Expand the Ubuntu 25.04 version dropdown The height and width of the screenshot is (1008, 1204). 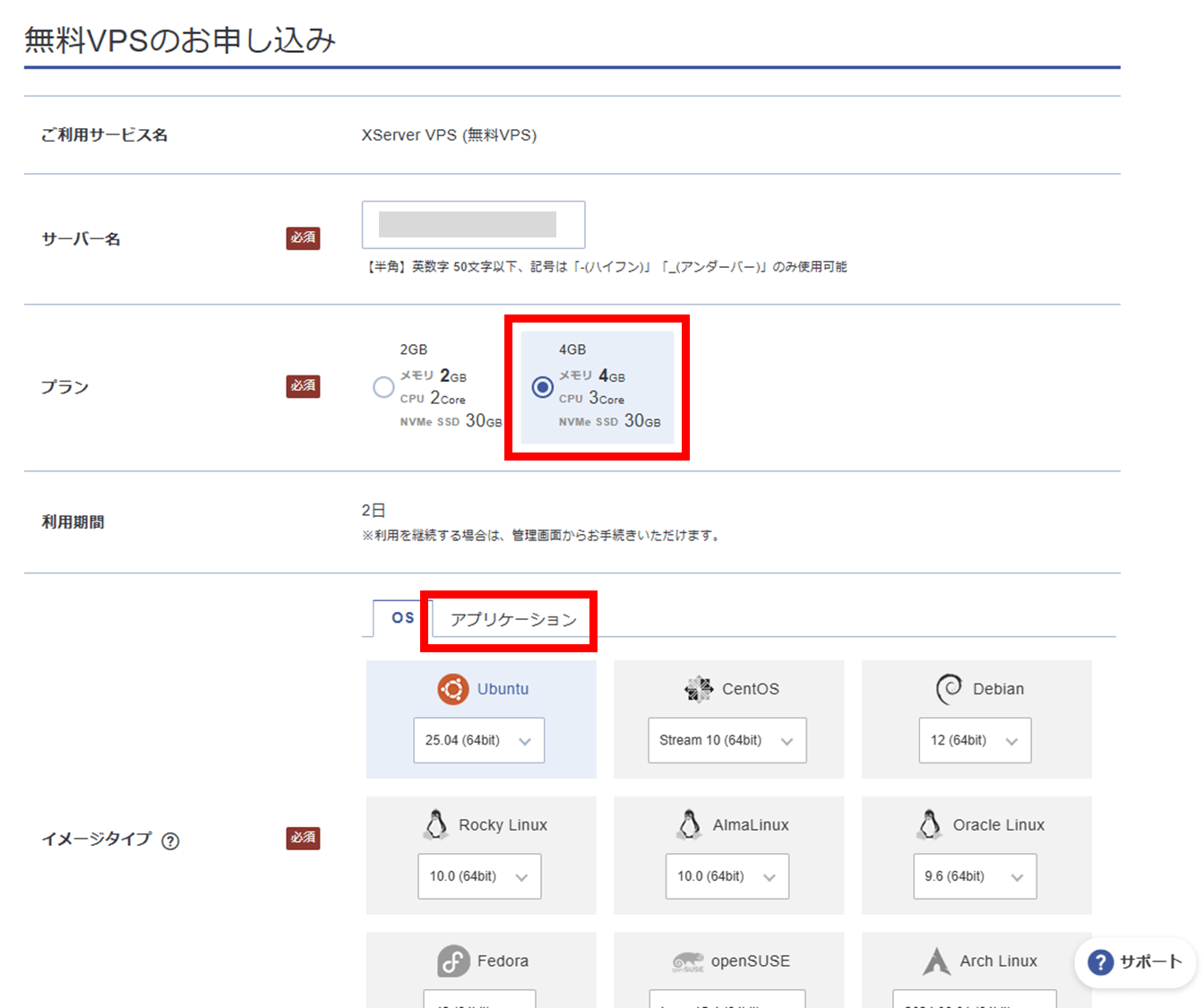tap(478, 740)
